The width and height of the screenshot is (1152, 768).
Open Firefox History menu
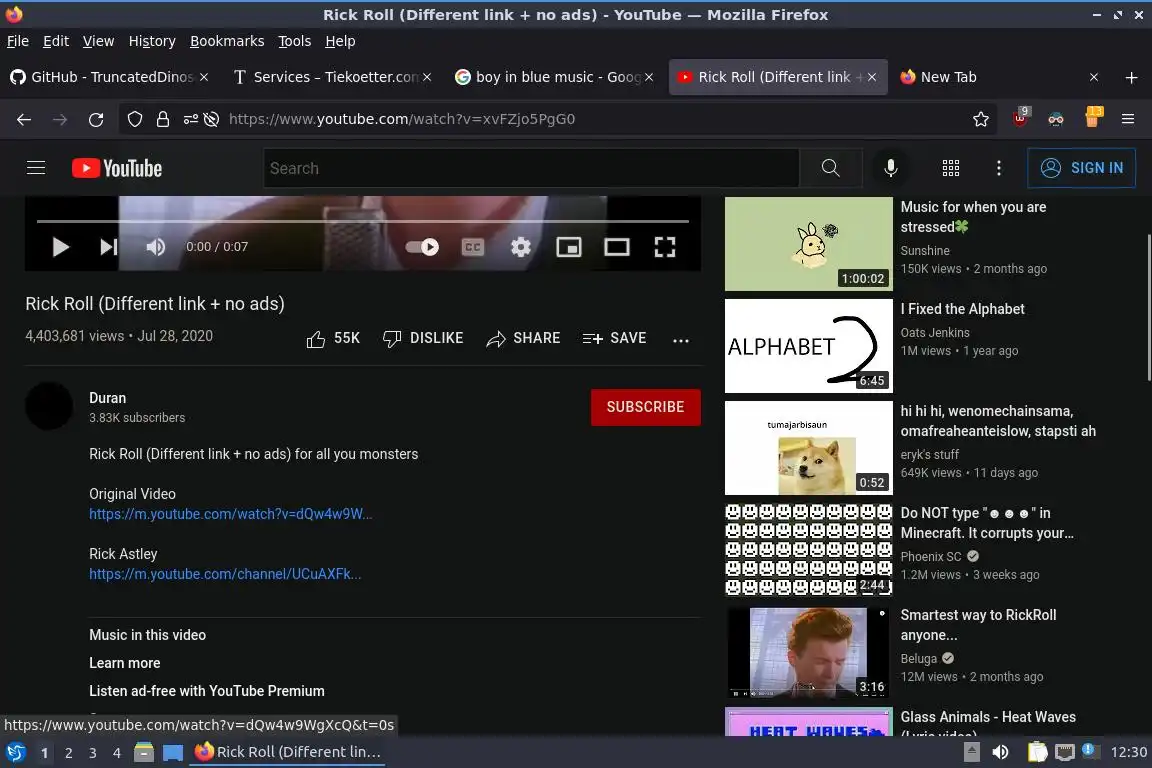[152, 41]
